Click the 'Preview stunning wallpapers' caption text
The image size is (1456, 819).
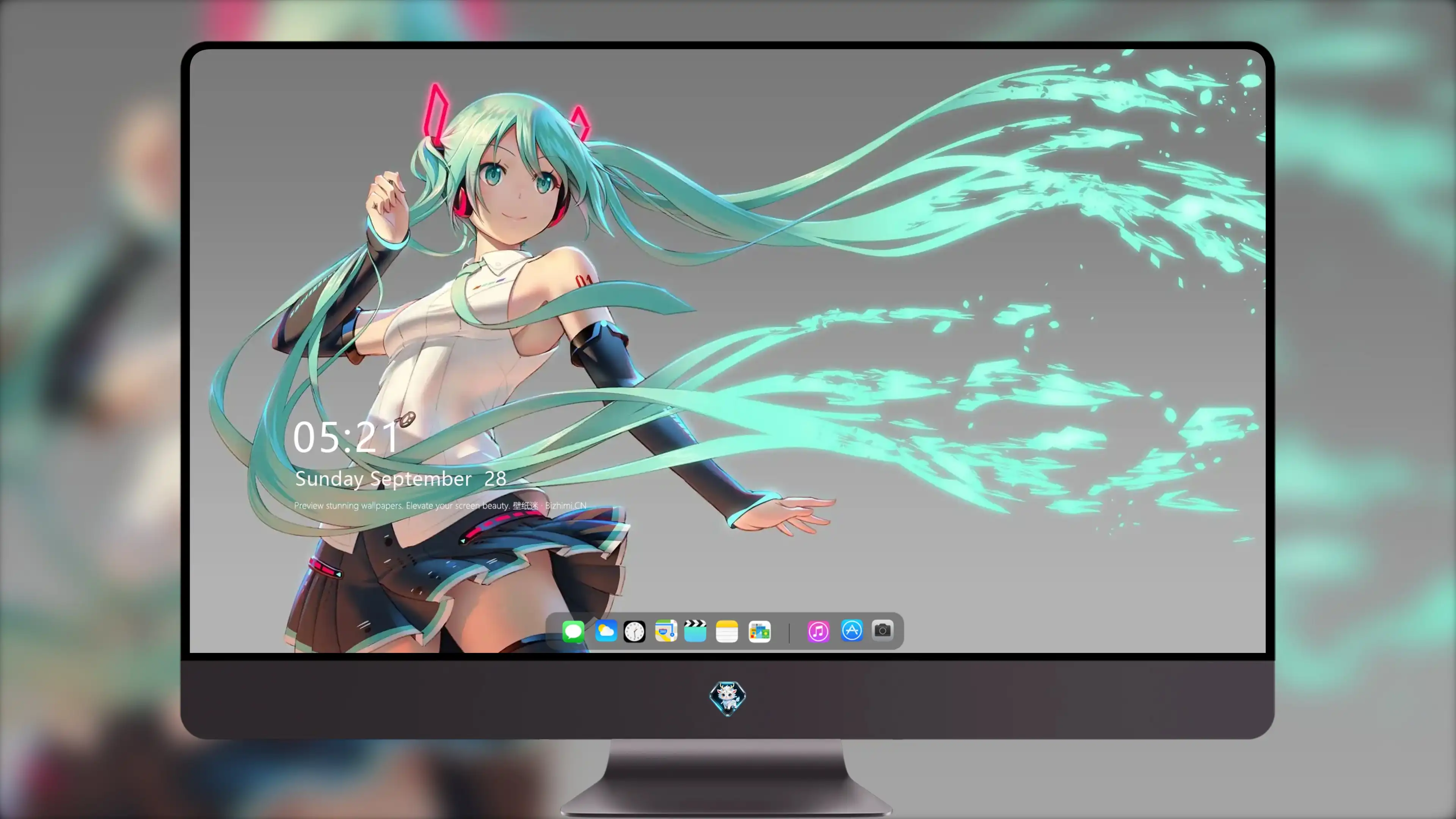(440, 505)
